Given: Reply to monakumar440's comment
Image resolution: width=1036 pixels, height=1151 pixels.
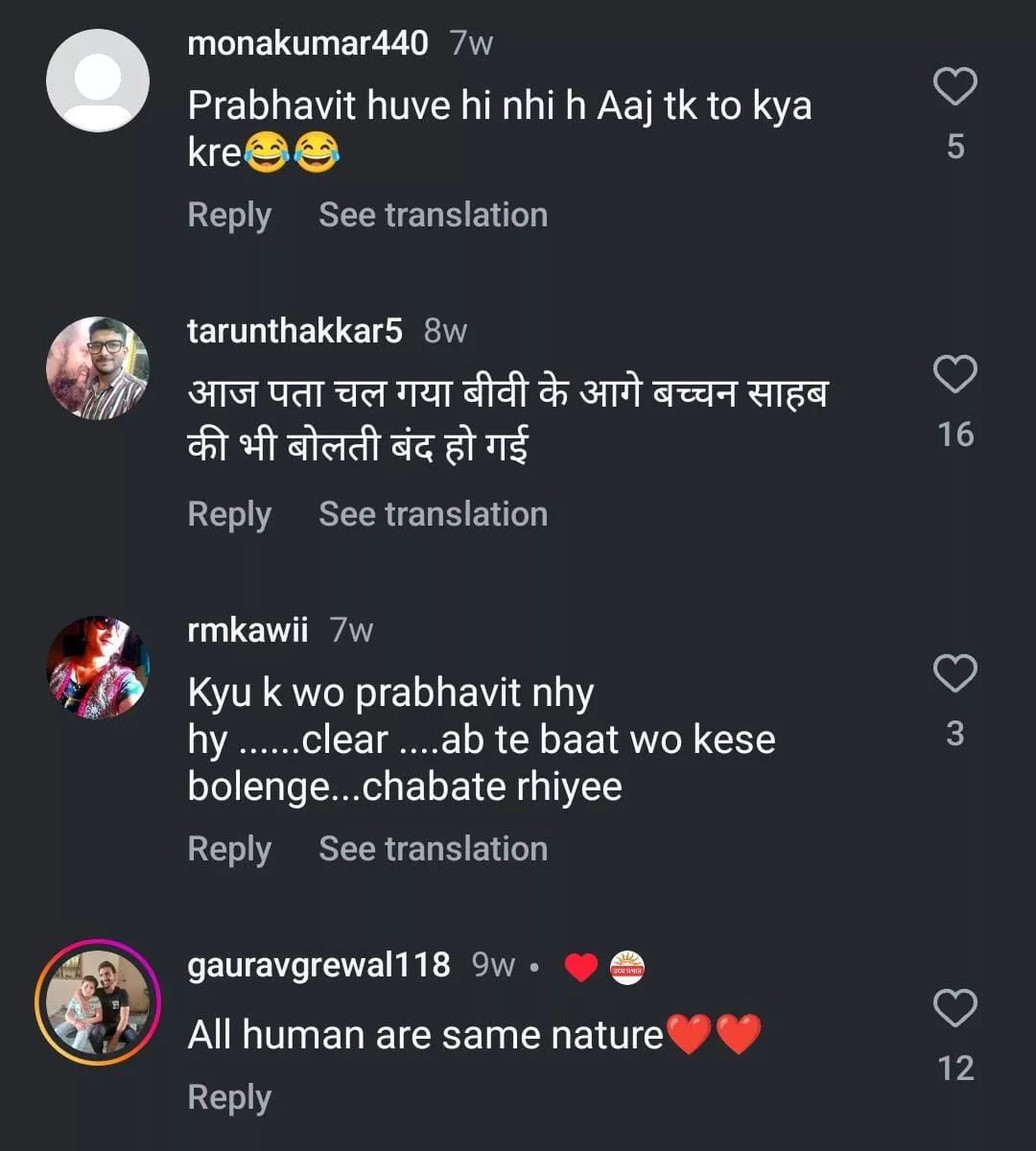Looking at the screenshot, I should click(229, 215).
